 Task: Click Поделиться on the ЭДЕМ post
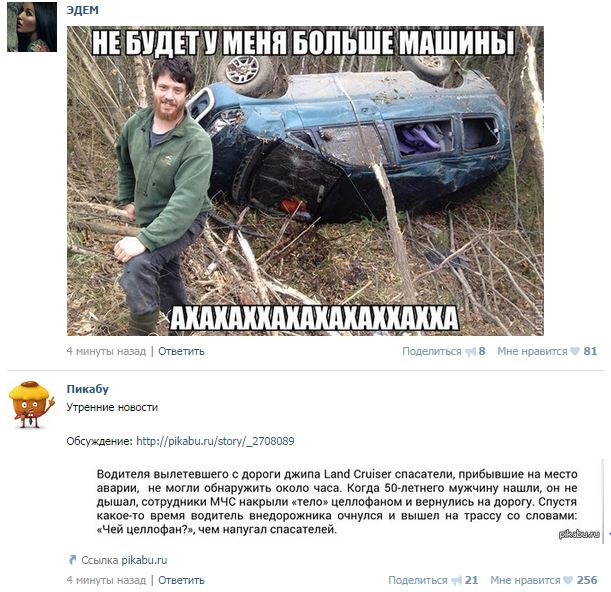(x=431, y=351)
